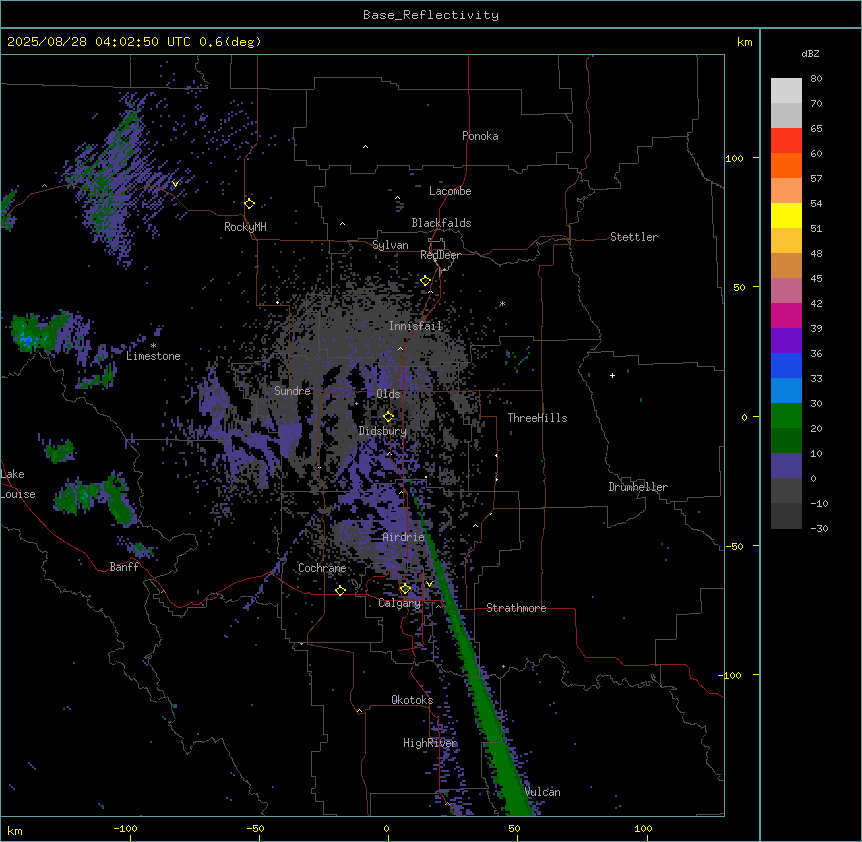This screenshot has width=862, height=842.
Task: Click the -100 tick on the bottom axis
Action: 125,828
